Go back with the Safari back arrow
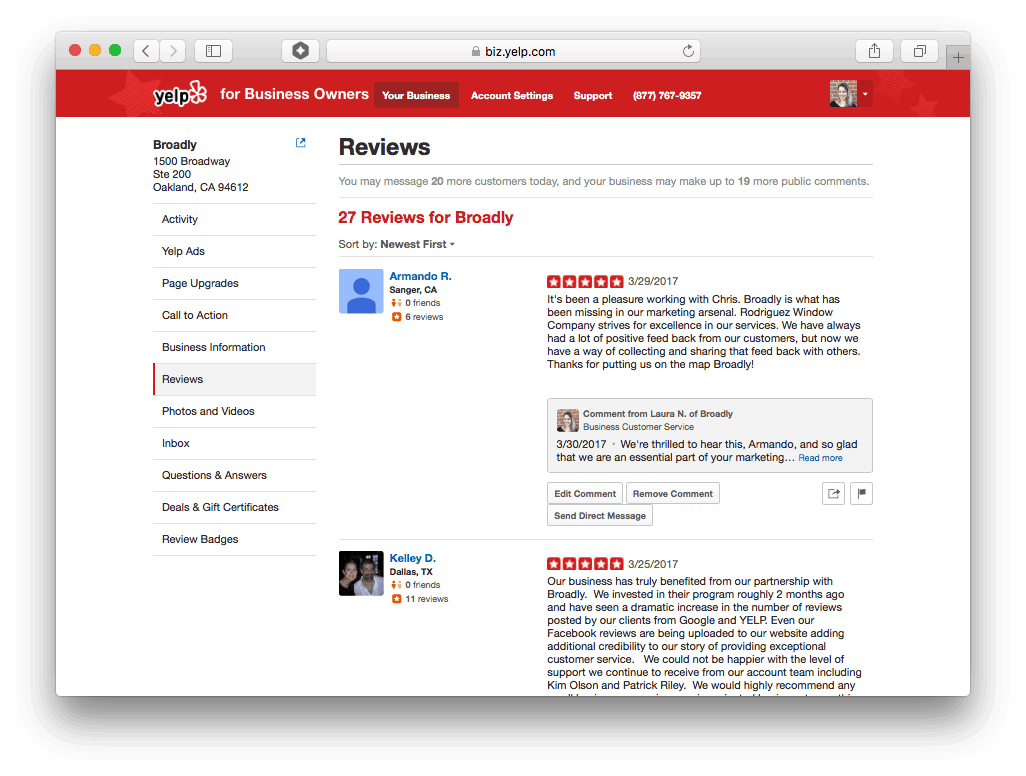 [147, 51]
